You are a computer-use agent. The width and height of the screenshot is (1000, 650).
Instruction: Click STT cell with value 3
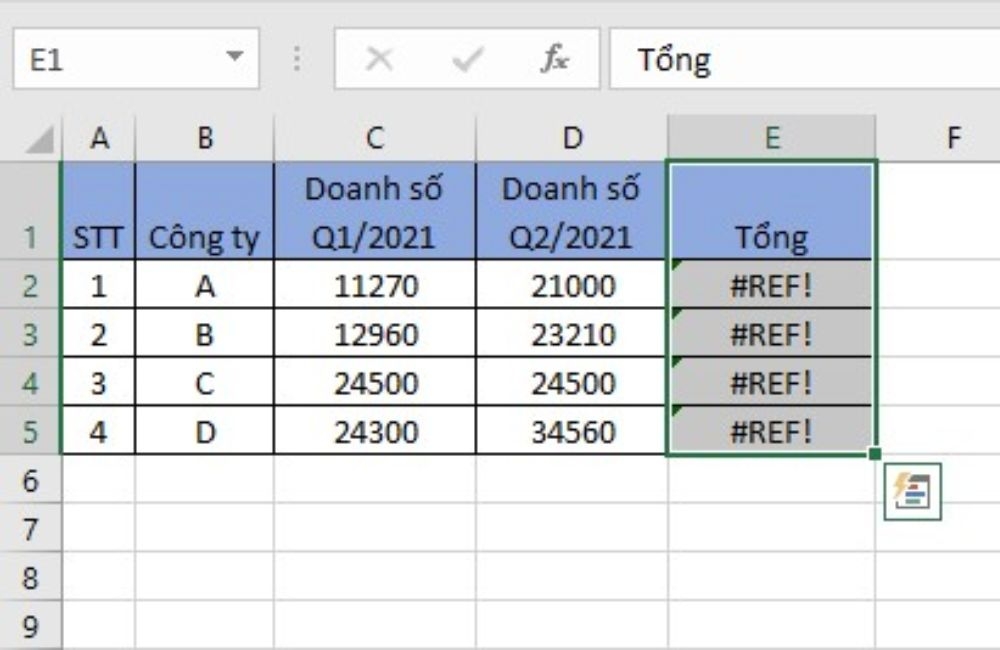[99, 381]
